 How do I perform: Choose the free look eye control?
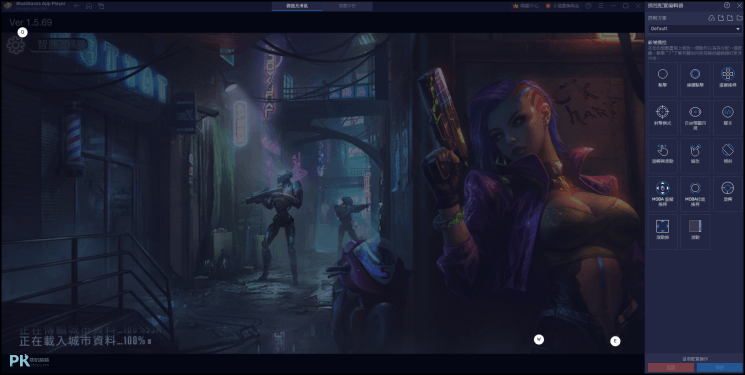[x=695, y=117]
